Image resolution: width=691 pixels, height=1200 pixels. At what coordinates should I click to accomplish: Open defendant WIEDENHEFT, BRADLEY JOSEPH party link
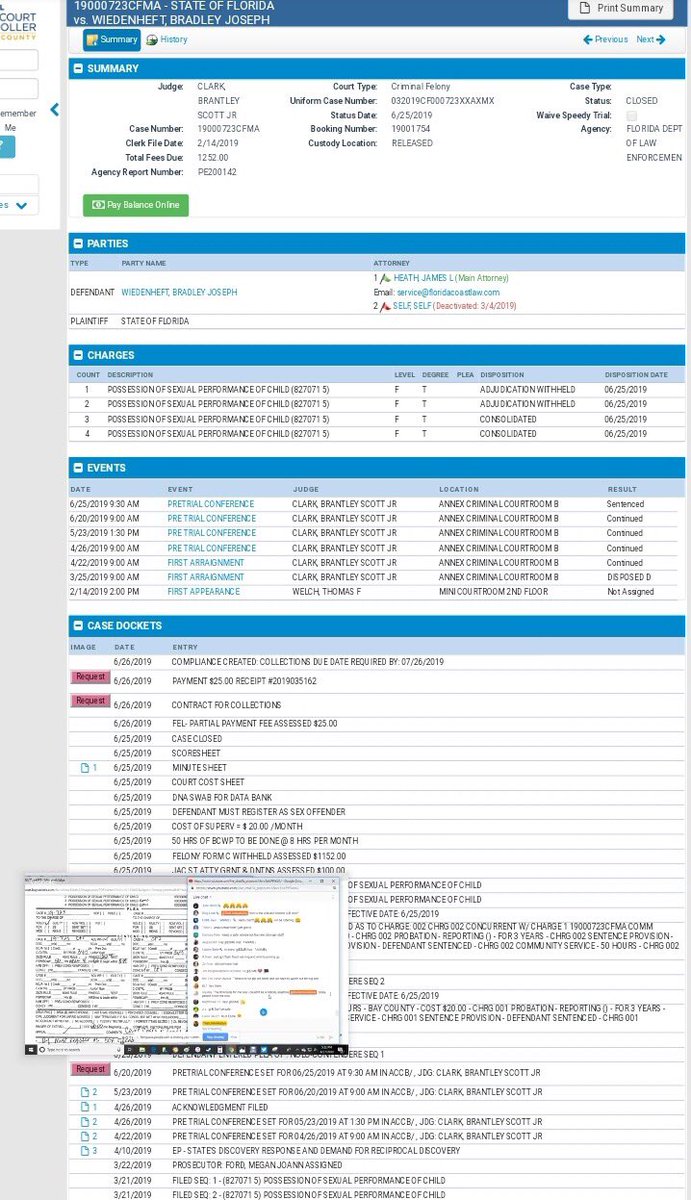179,292
